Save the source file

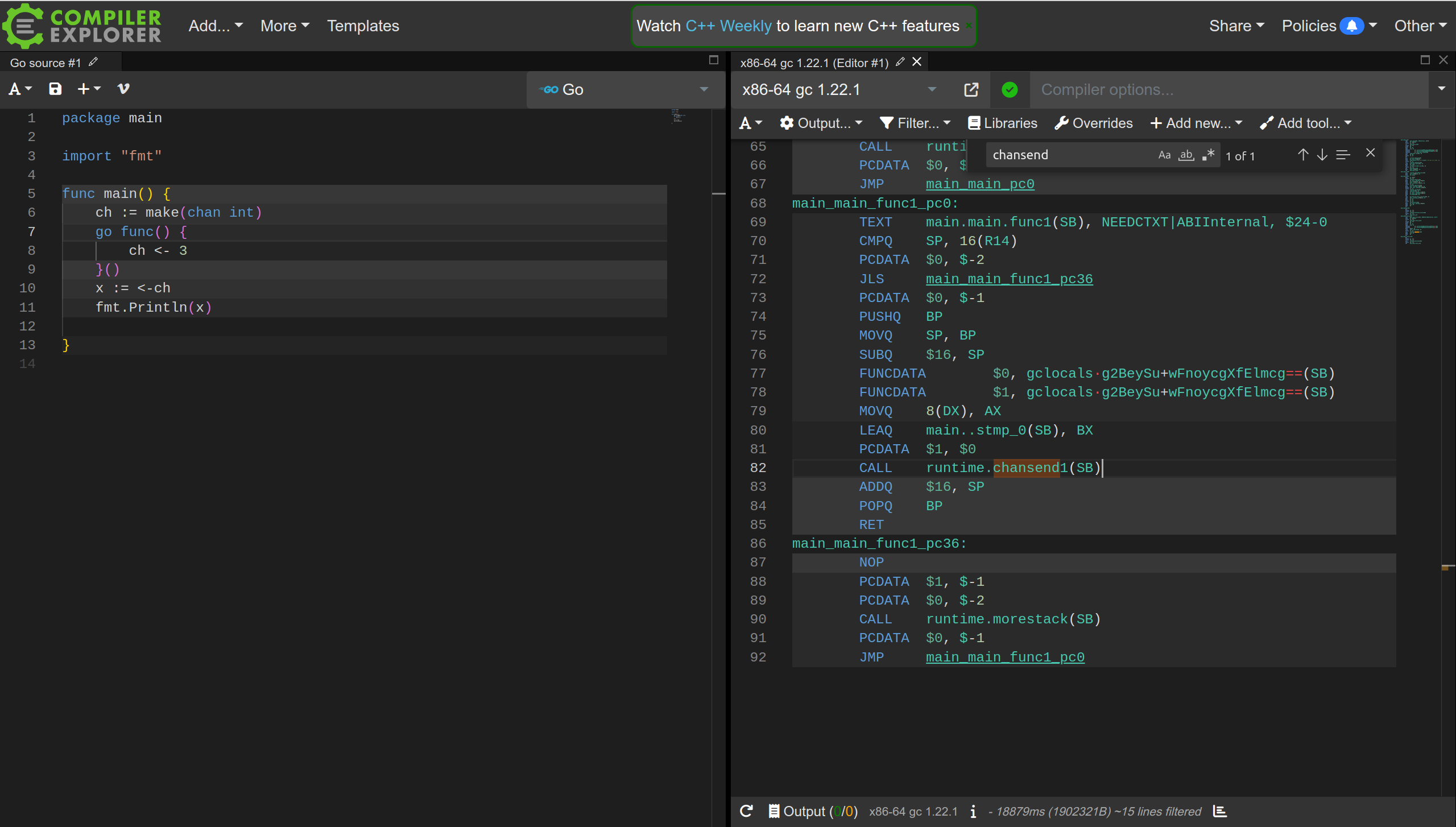pyautogui.click(x=55, y=89)
